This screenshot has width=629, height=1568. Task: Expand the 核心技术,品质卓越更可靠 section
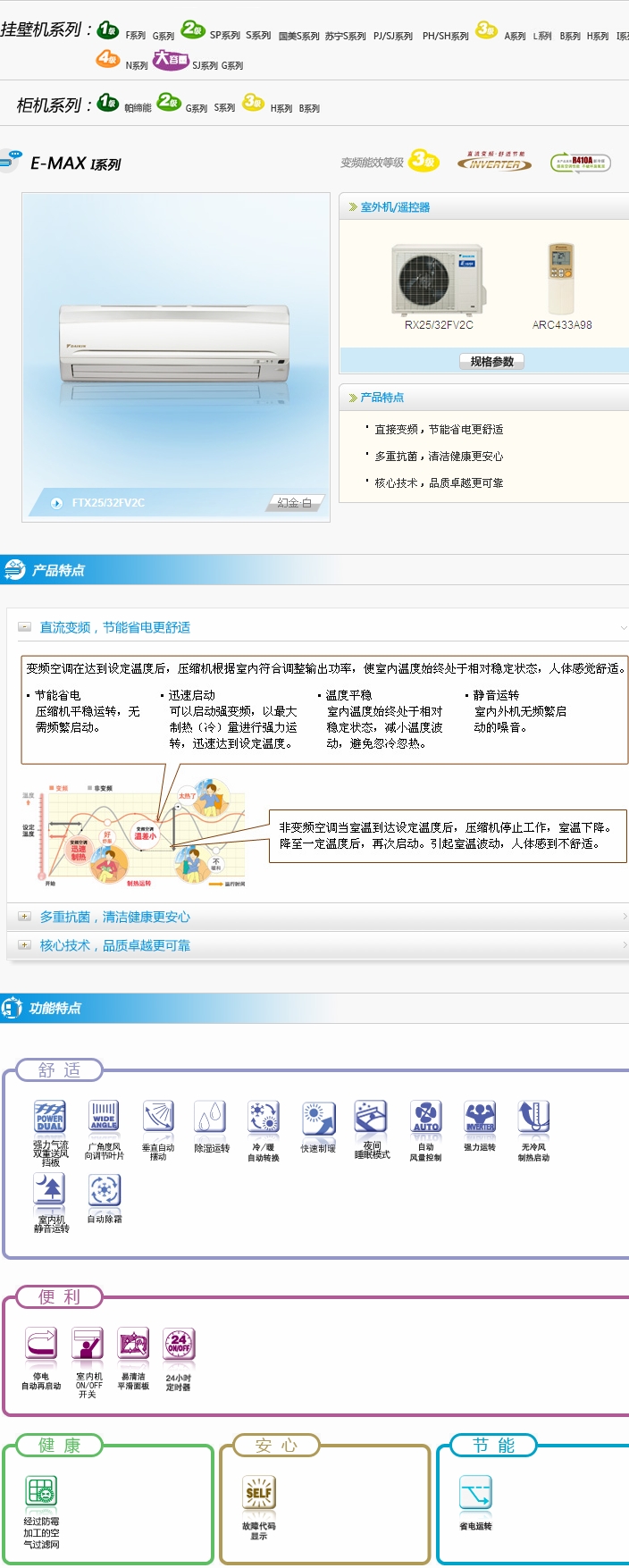(x=25, y=945)
